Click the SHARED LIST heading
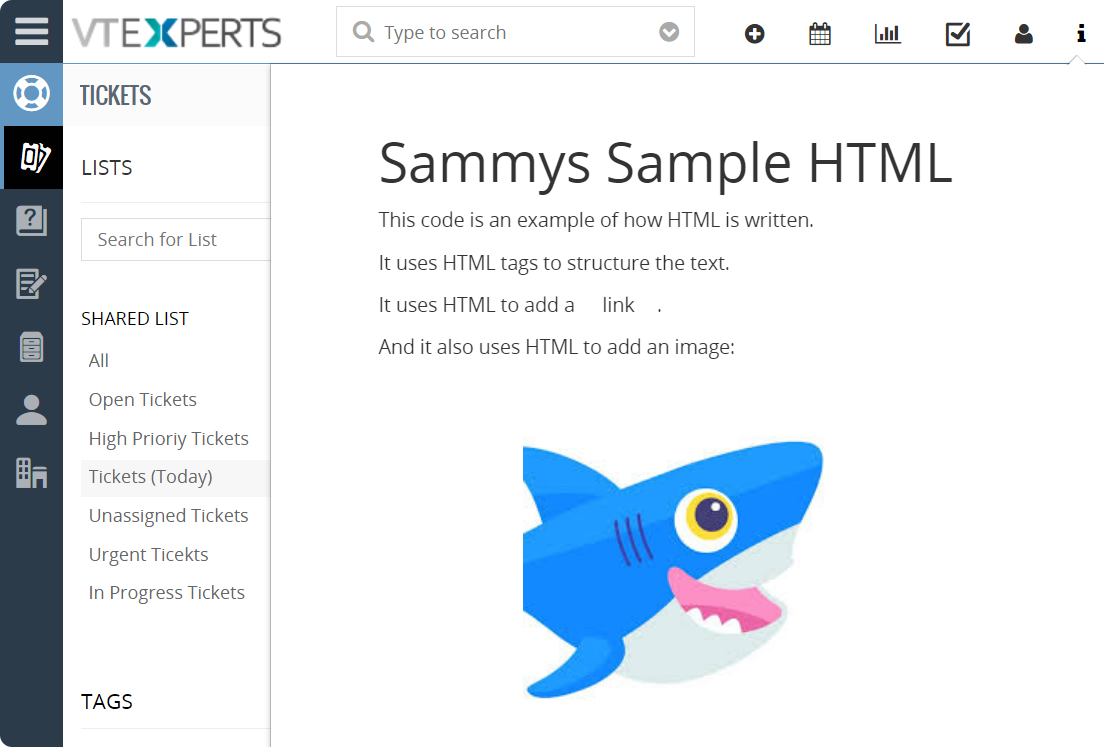 [134, 319]
